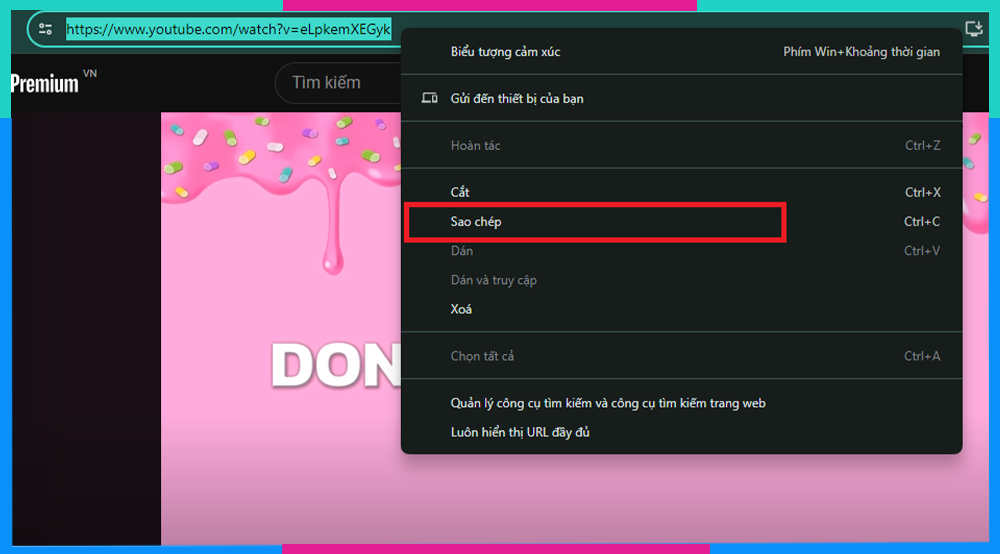Click the device icon beside Gửi đến thiết bị

[x=430, y=98]
